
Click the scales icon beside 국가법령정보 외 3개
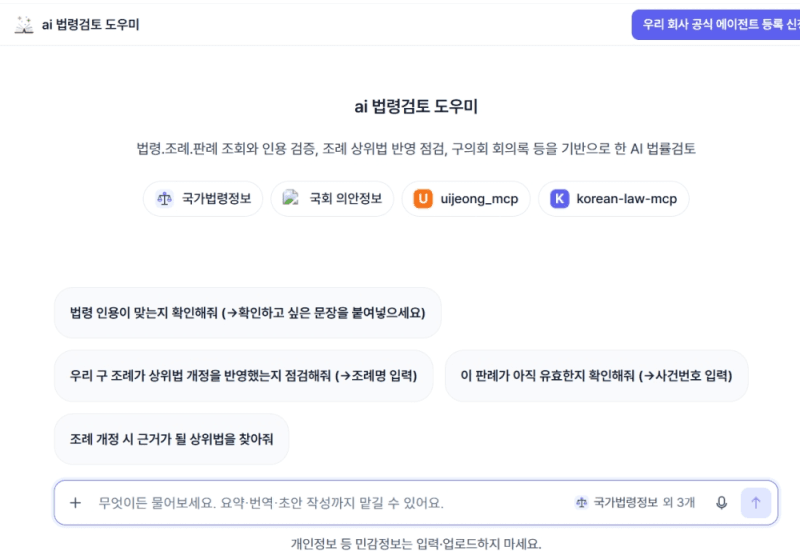(581, 503)
